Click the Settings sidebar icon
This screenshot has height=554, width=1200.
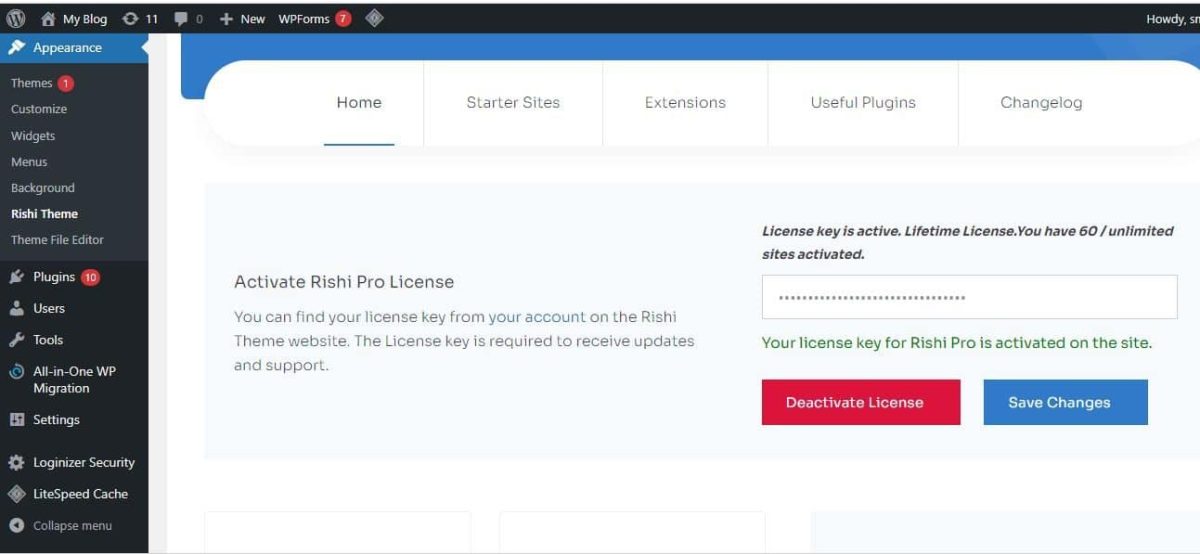[17, 420]
